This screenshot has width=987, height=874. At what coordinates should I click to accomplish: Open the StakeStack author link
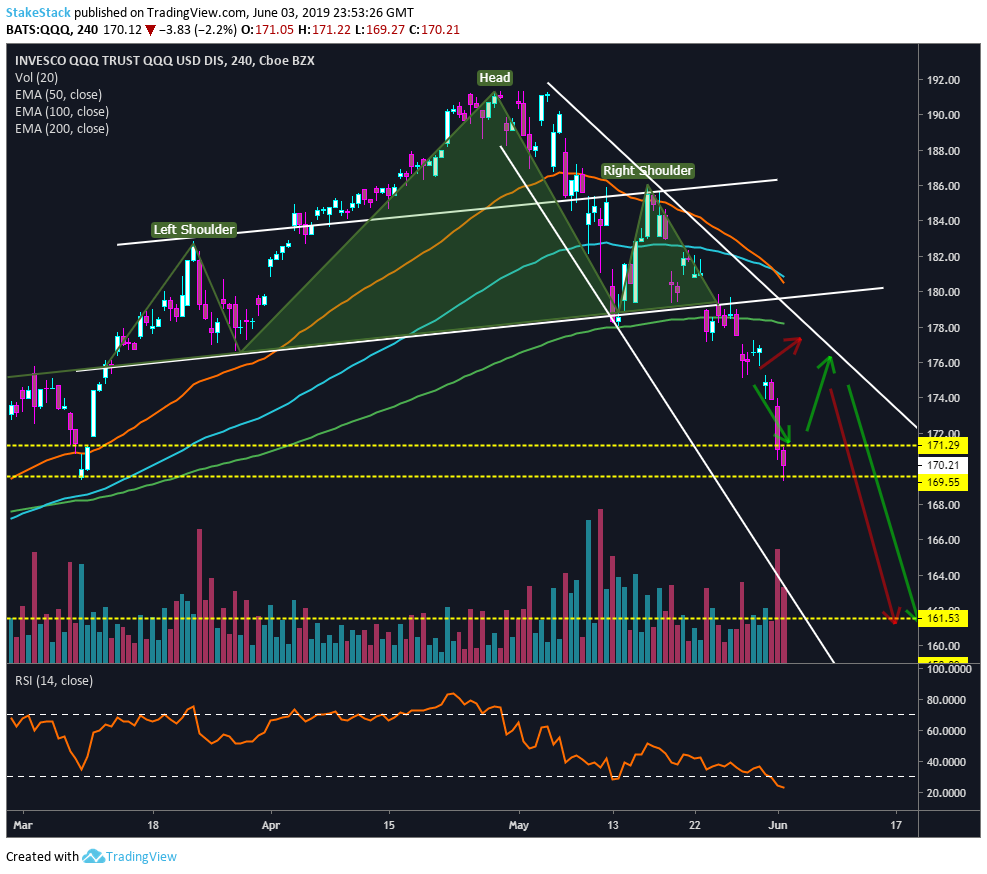pyautogui.click(x=38, y=13)
